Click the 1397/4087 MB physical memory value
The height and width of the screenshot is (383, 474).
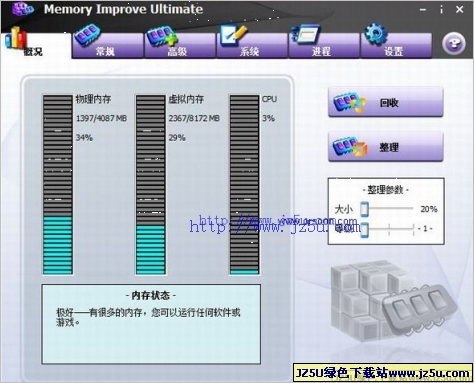point(101,118)
